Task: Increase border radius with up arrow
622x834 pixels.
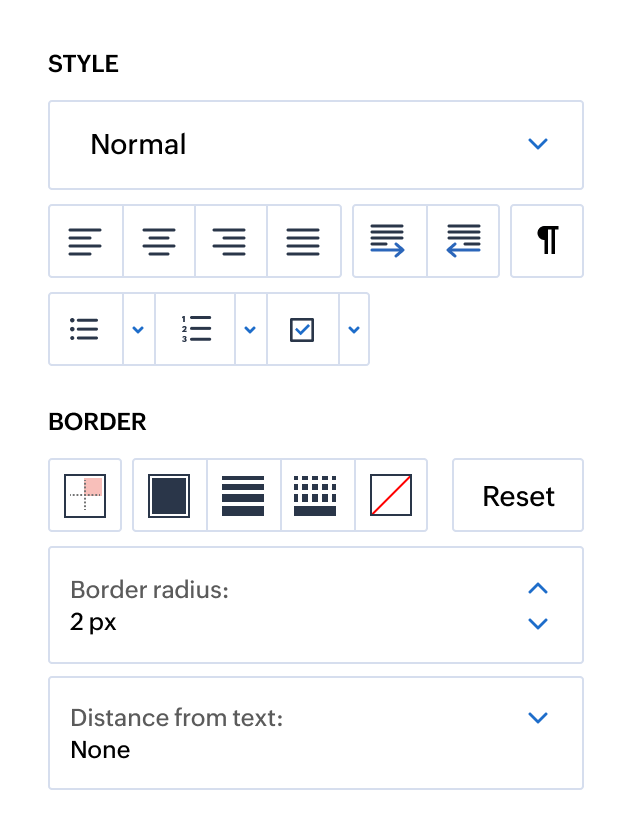Action: click(x=538, y=588)
